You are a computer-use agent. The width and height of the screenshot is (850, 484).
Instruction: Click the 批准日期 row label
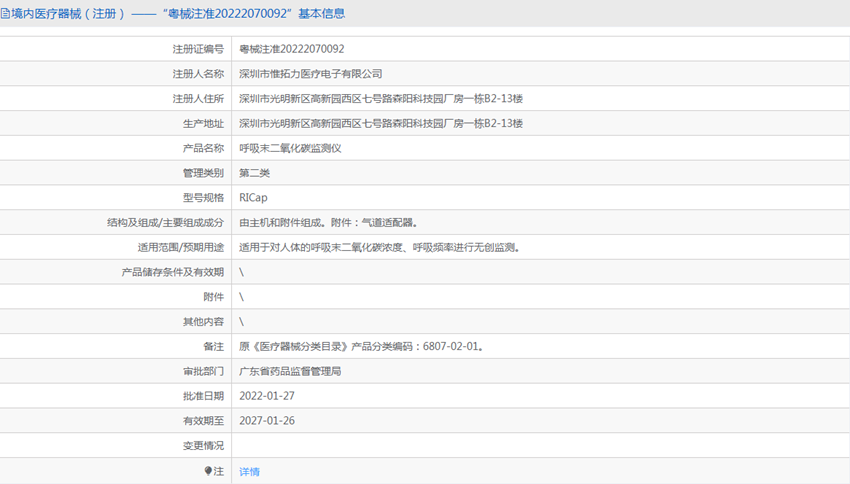click(x=203, y=396)
